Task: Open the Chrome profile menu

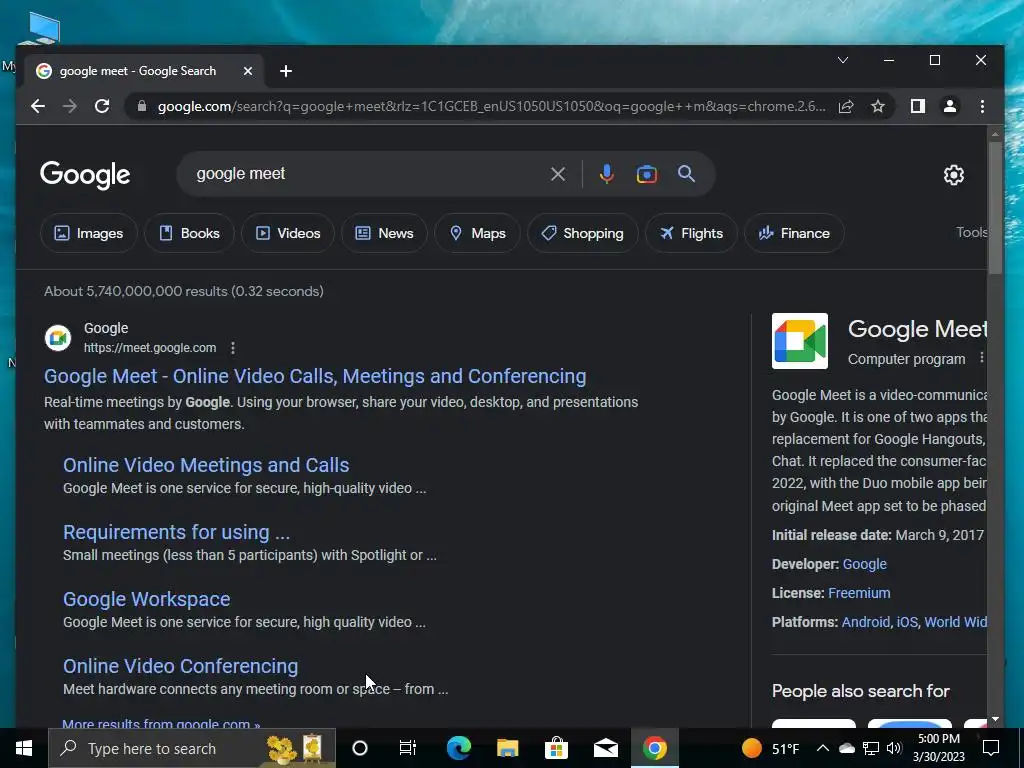Action: click(950, 106)
